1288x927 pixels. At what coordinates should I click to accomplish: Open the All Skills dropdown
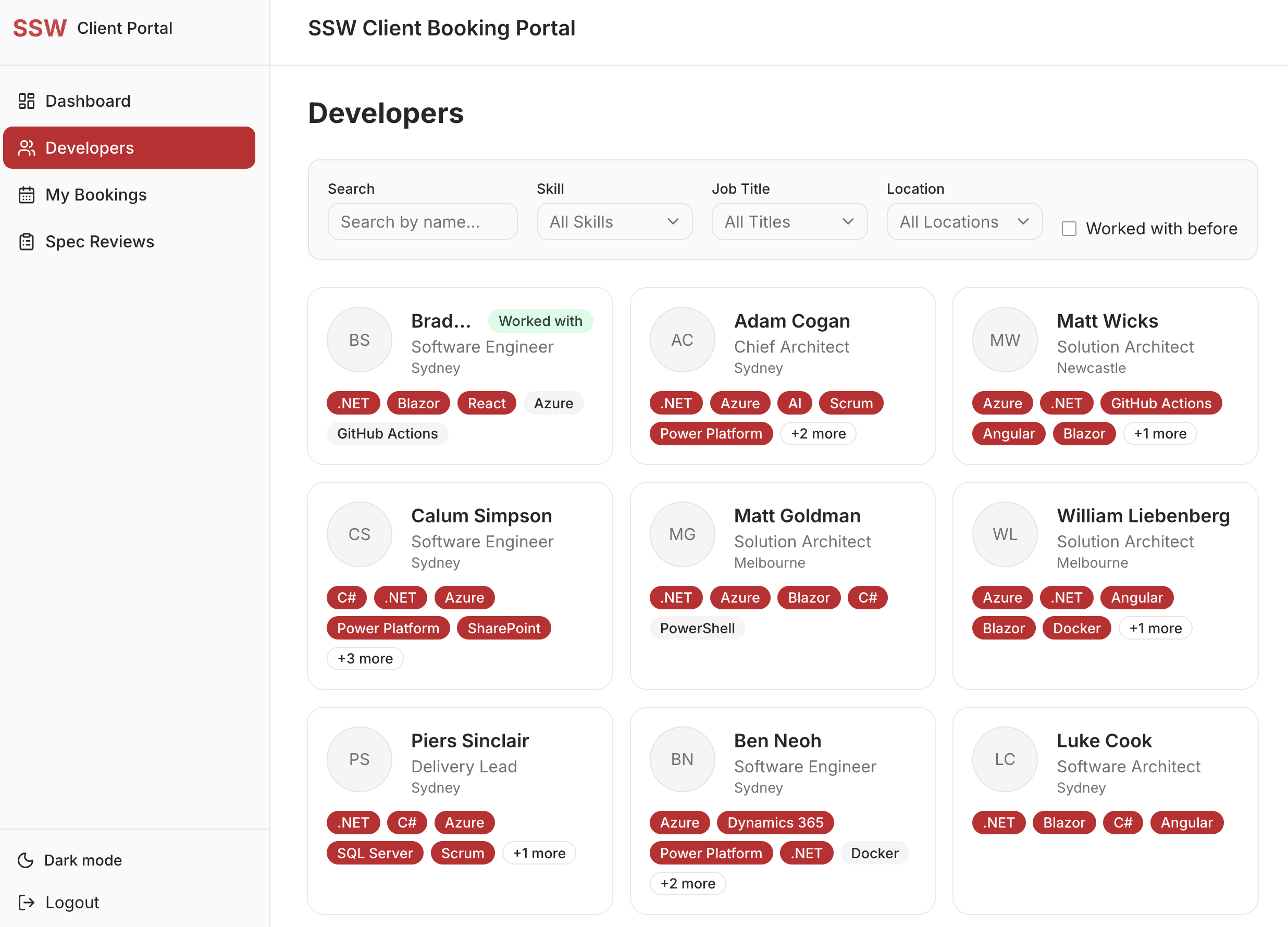(x=614, y=221)
